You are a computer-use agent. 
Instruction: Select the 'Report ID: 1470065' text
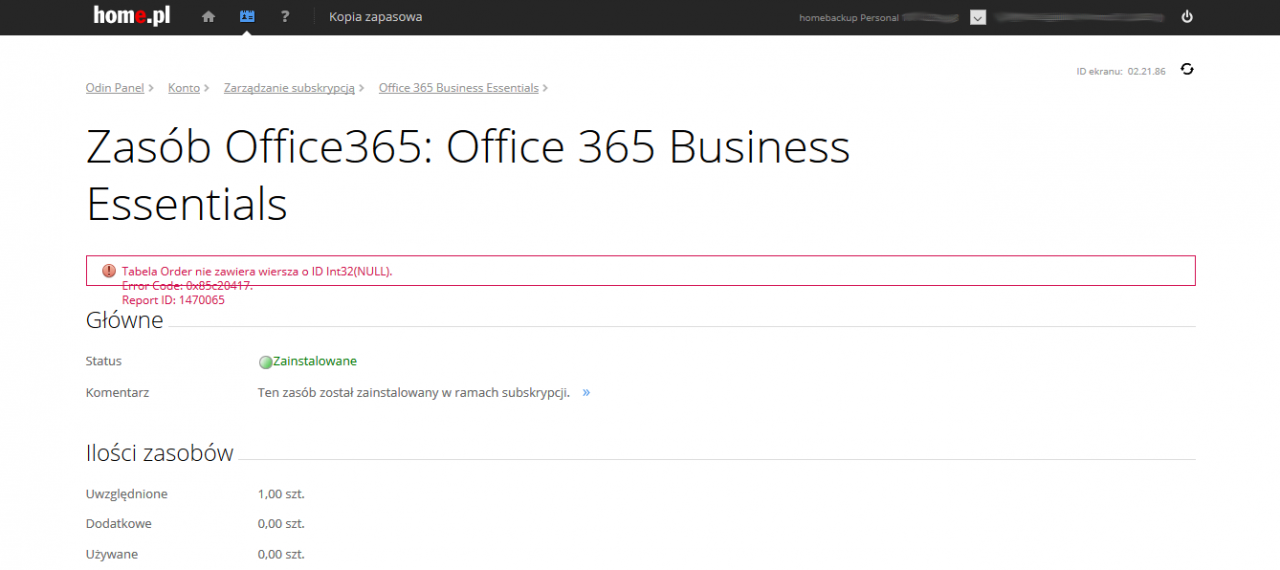(x=173, y=300)
